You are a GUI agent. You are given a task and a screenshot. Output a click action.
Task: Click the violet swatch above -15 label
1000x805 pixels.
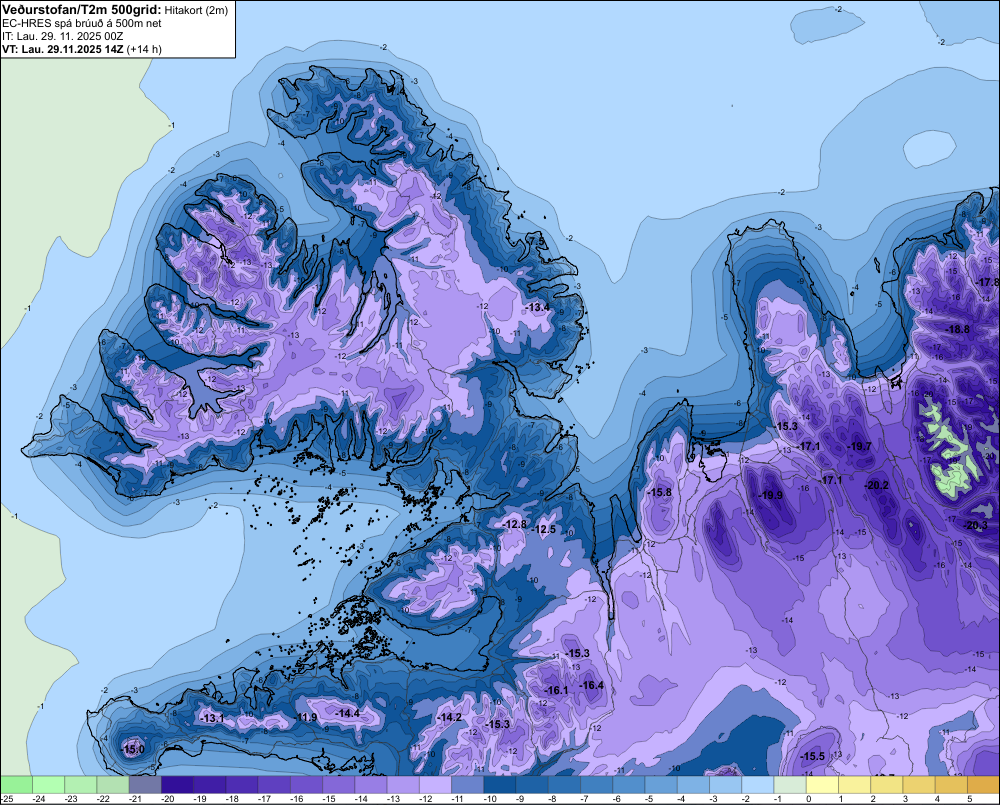tap(339, 784)
